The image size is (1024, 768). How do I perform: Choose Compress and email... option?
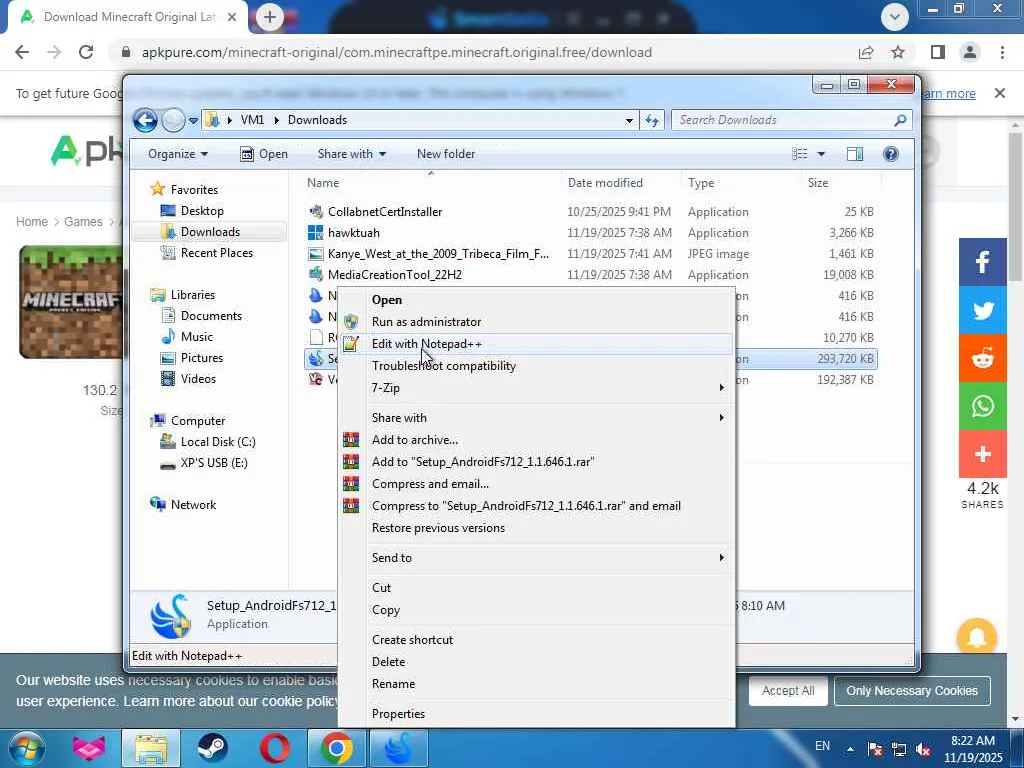point(536,484)
